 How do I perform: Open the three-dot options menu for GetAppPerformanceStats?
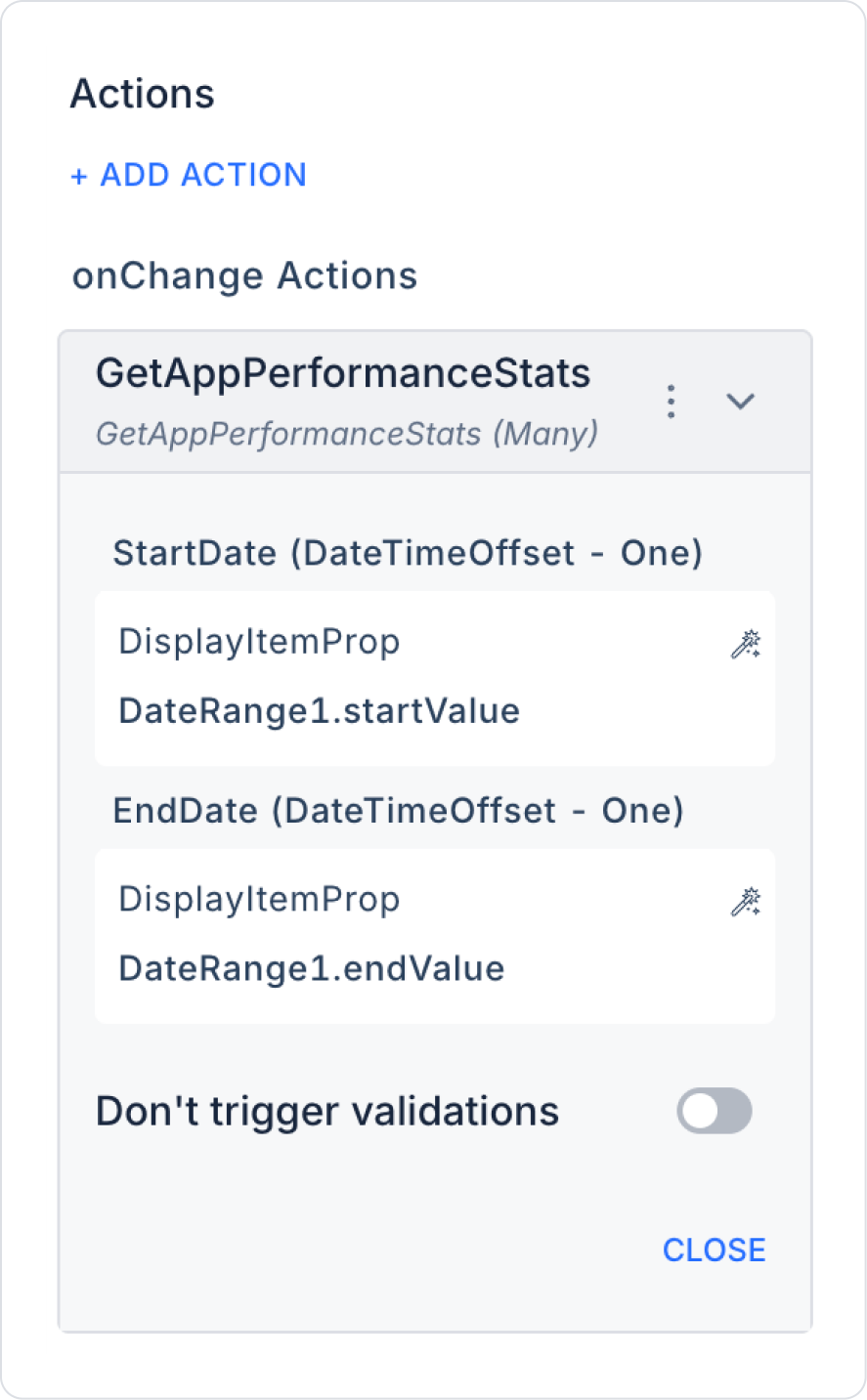[x=671, y=402]
